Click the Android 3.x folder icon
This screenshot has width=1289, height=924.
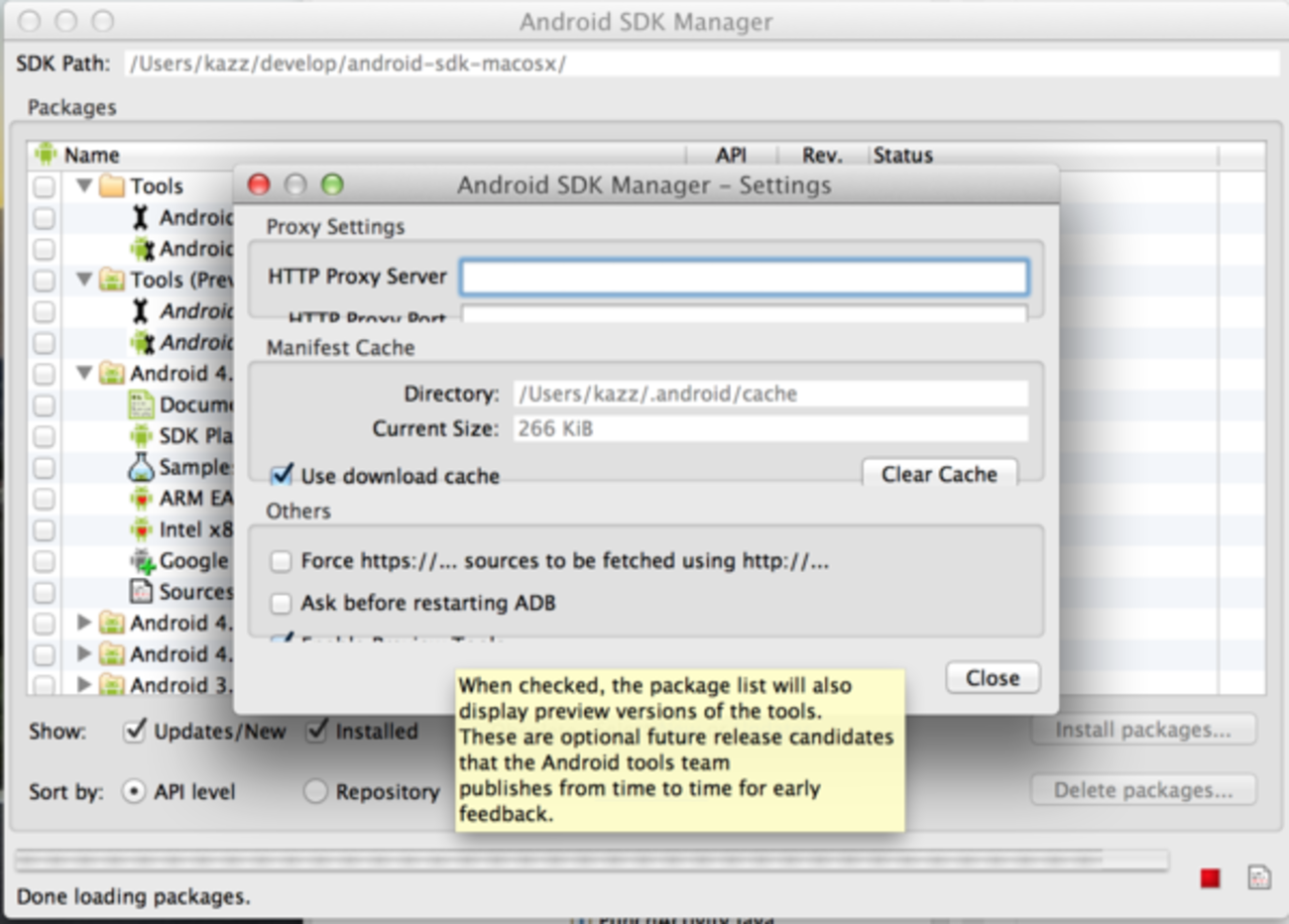click(112, 685)
